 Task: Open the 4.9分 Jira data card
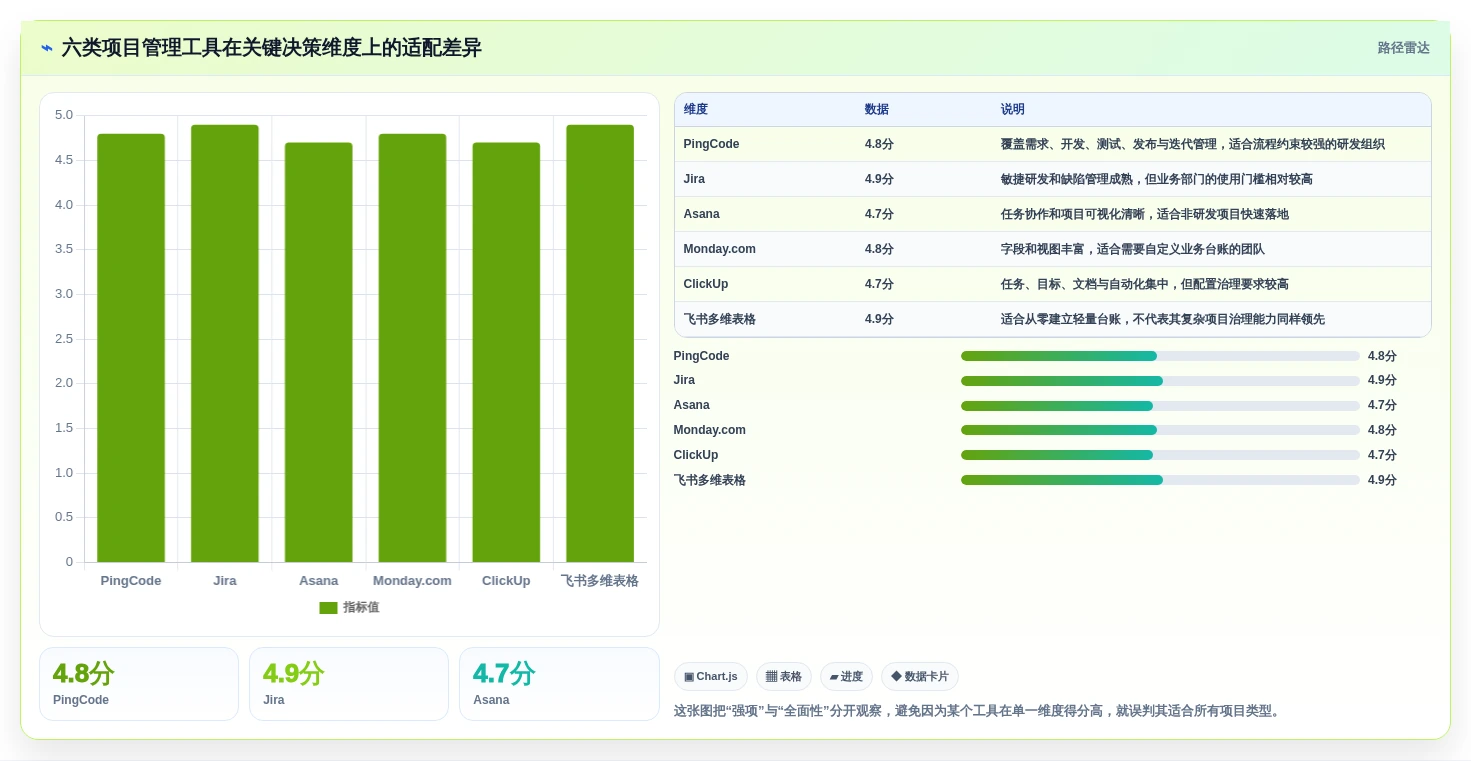pos(349,684)
